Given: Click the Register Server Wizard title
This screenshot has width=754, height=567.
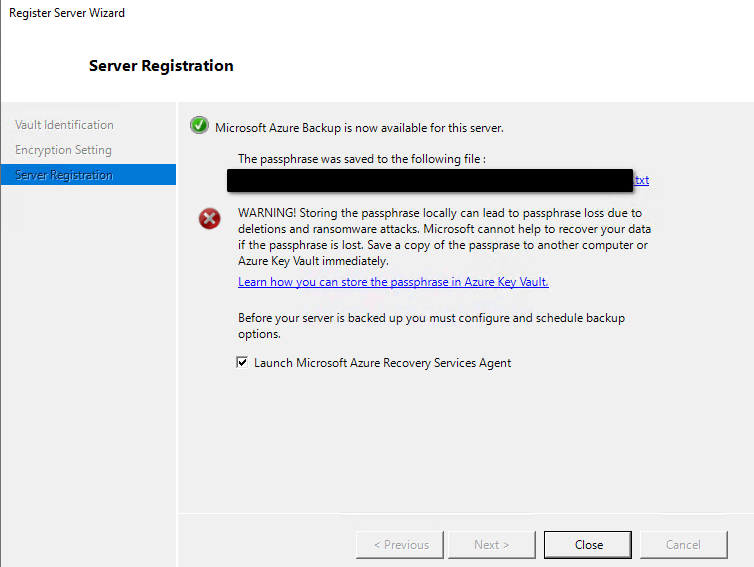Looking at the screenshot, I should click(x=67, y=13).
